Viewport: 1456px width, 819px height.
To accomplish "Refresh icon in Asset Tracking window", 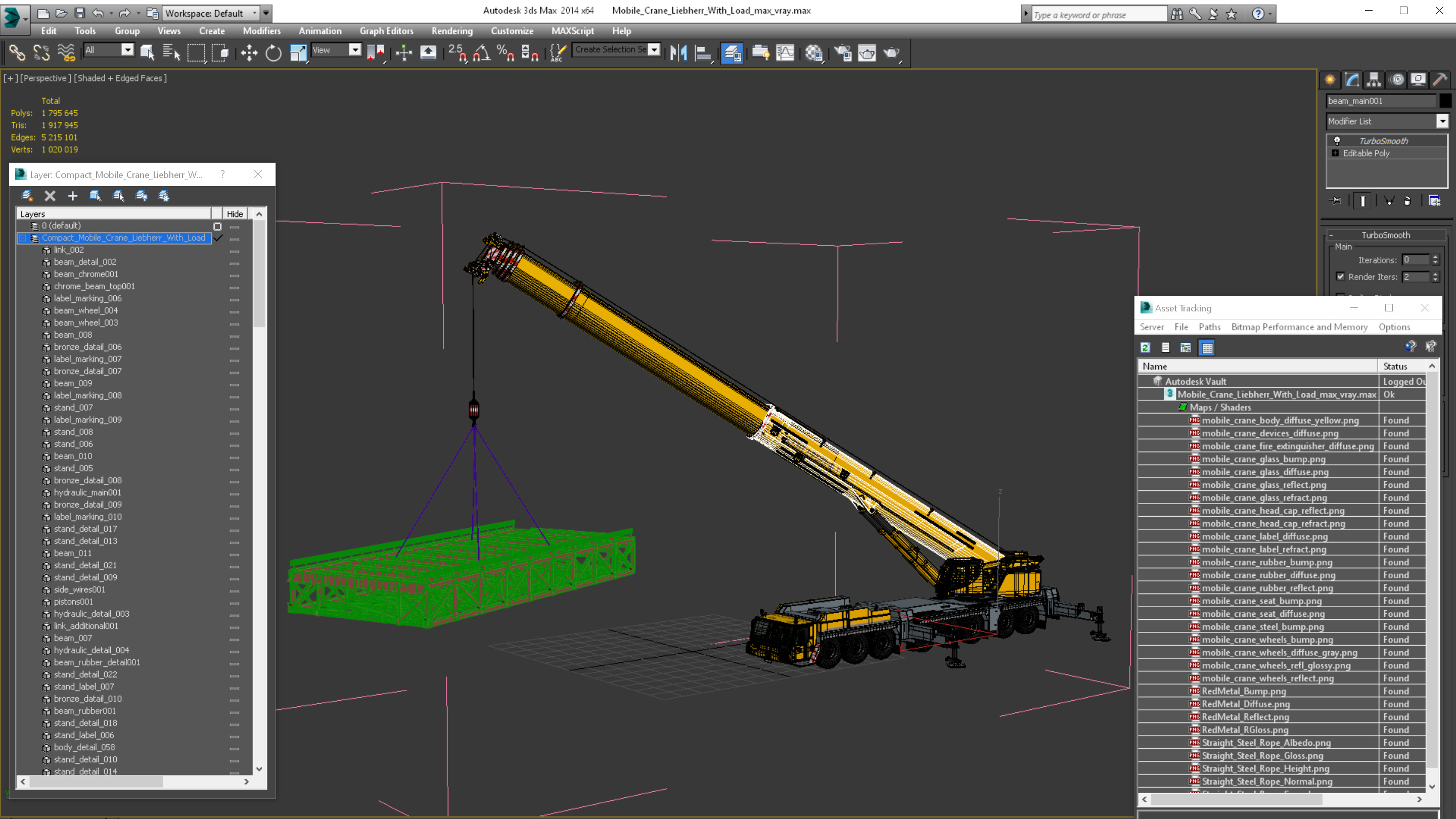I will 1145,348.
